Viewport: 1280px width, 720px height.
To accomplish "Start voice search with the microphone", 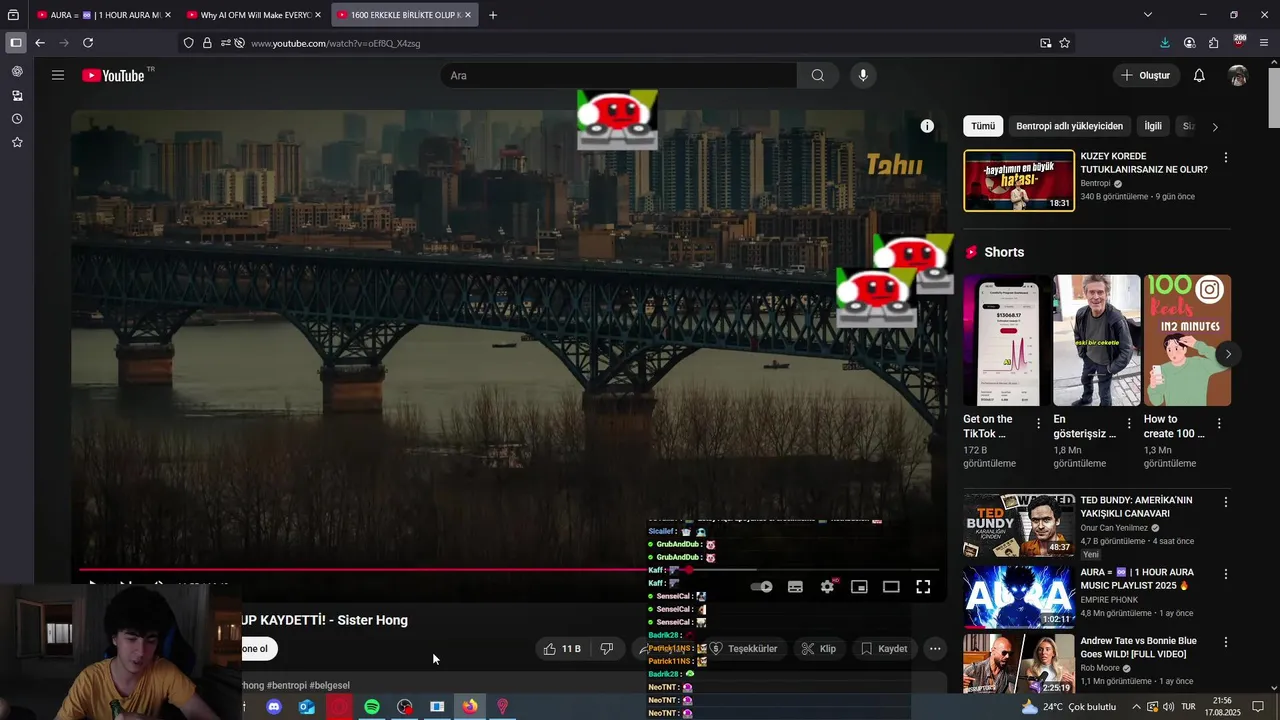I will pos(863,75).
